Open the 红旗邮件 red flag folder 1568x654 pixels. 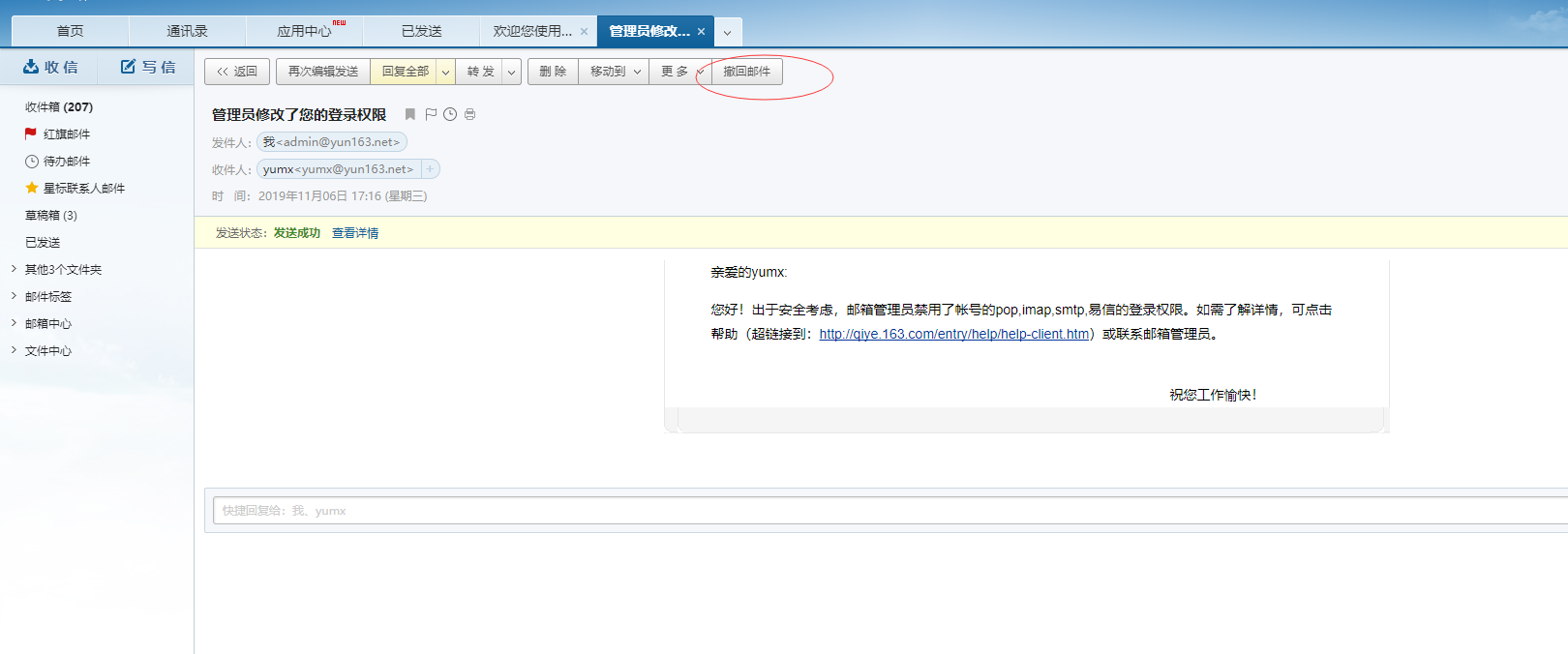coord(66,134)
